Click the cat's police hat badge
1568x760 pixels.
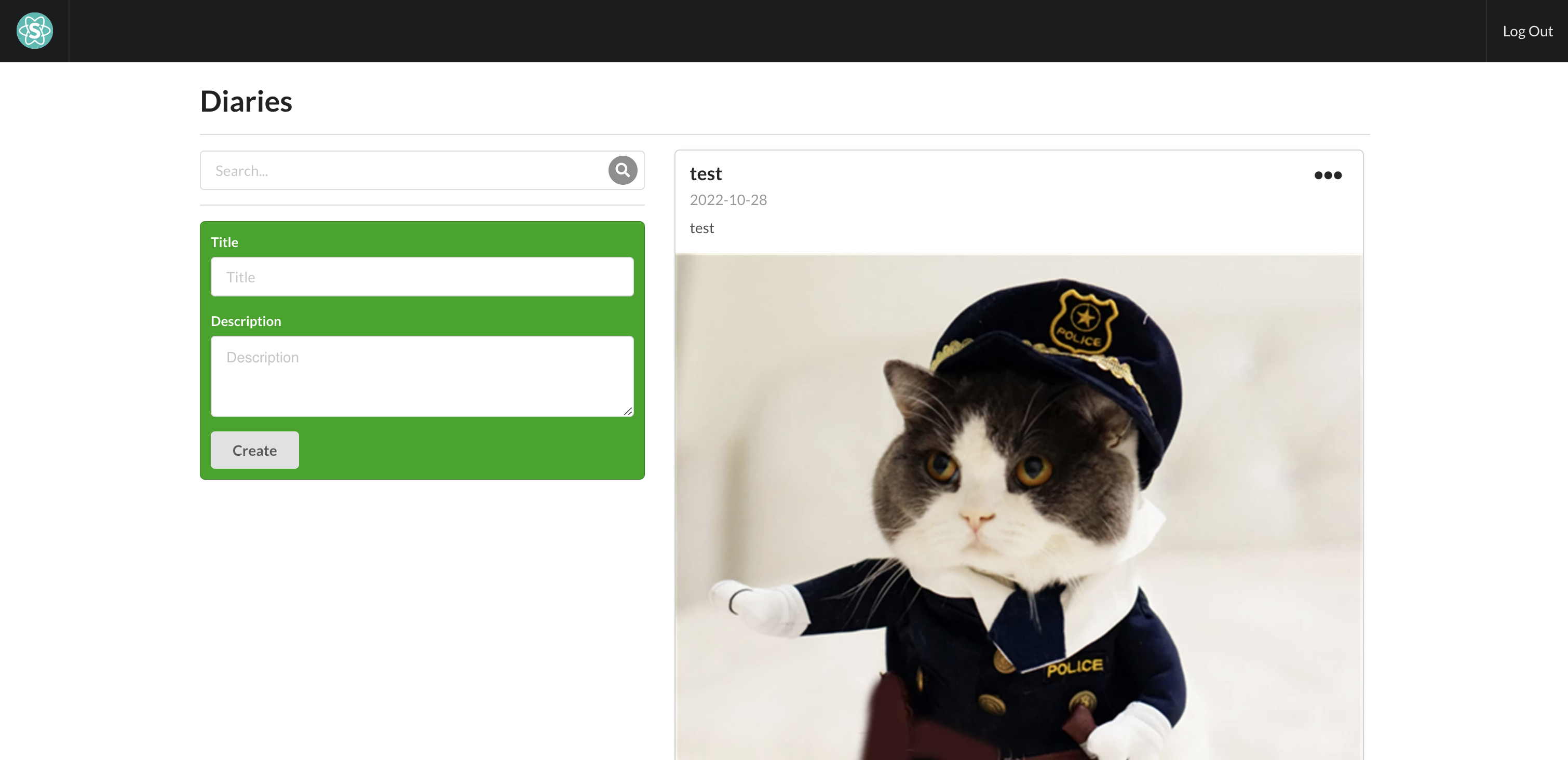tap(1084, 321)
